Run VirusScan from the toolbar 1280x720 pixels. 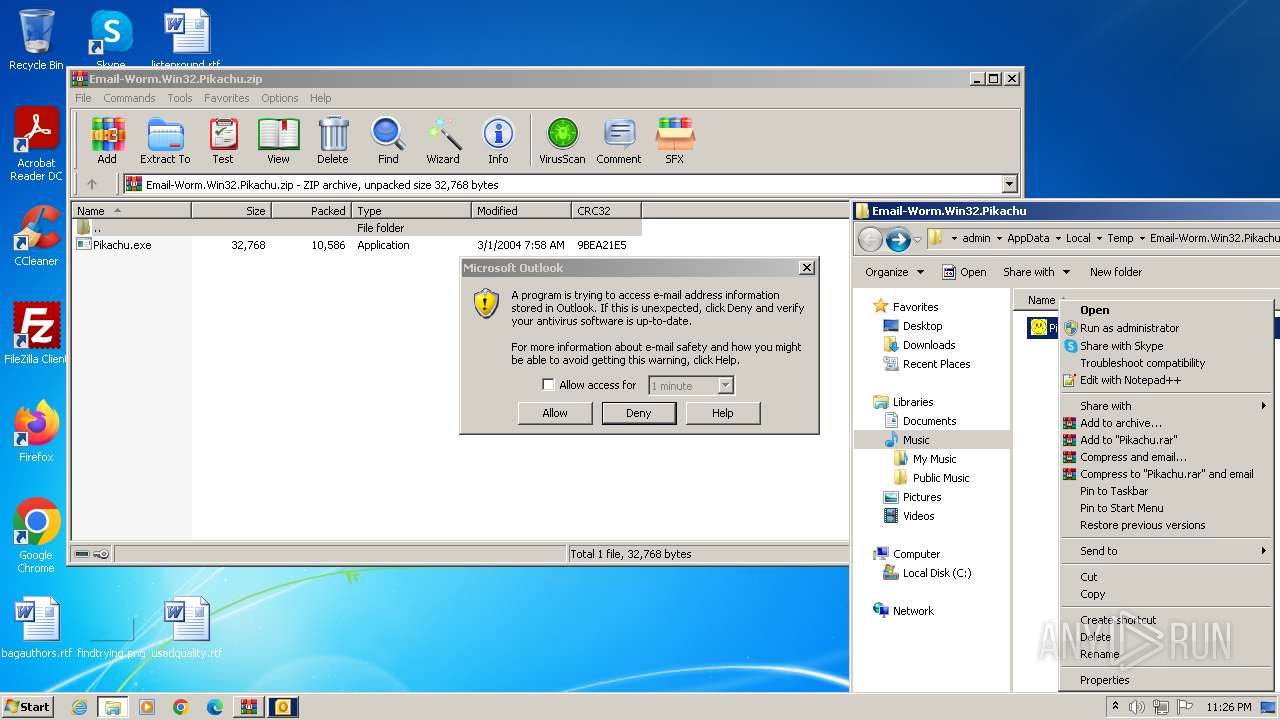[562, 141]
